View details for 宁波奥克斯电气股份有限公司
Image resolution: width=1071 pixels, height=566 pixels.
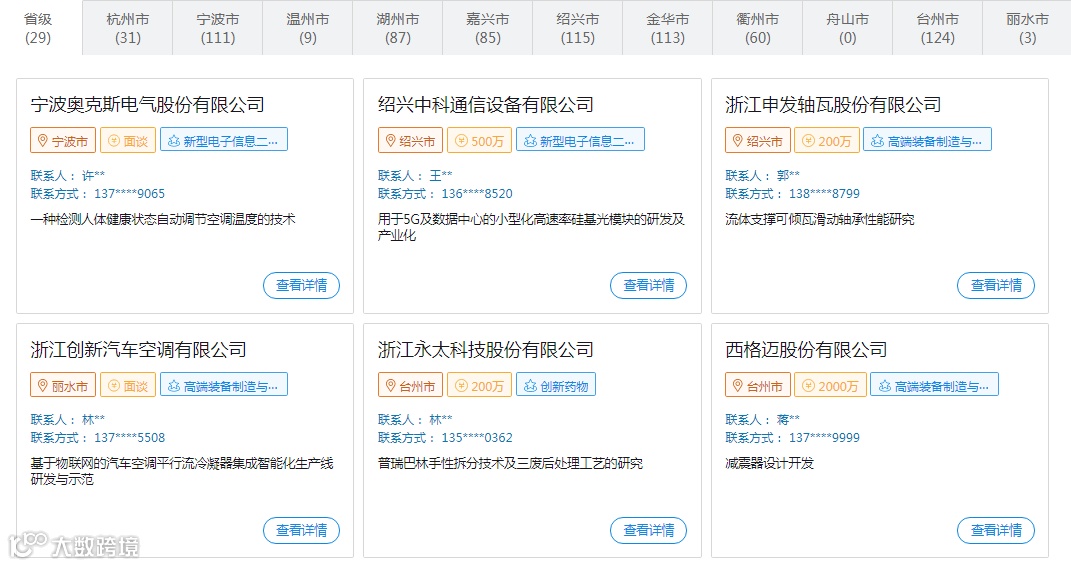pyautogui.click(x=301, y=285)
